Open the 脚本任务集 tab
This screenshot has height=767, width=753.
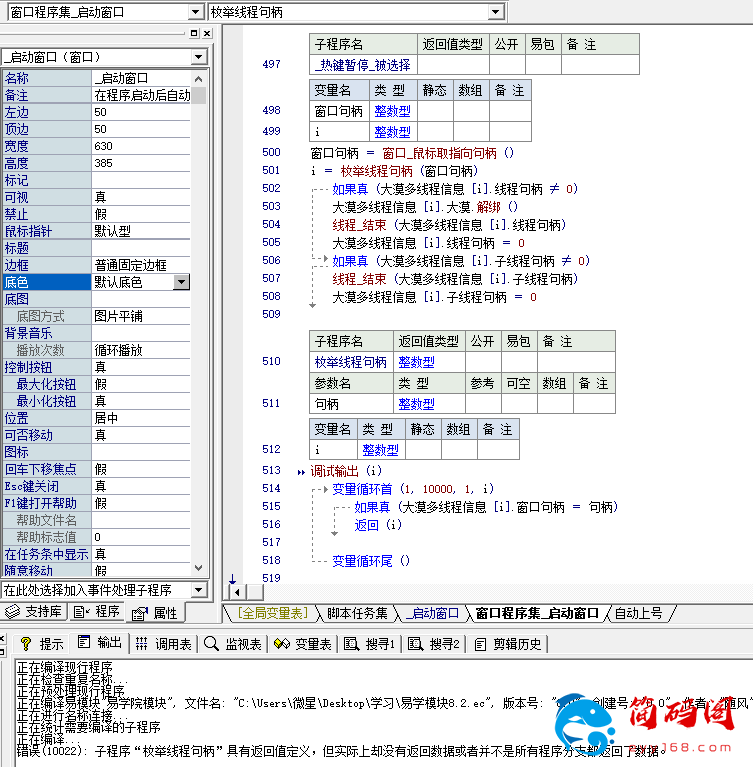[357, 613]
